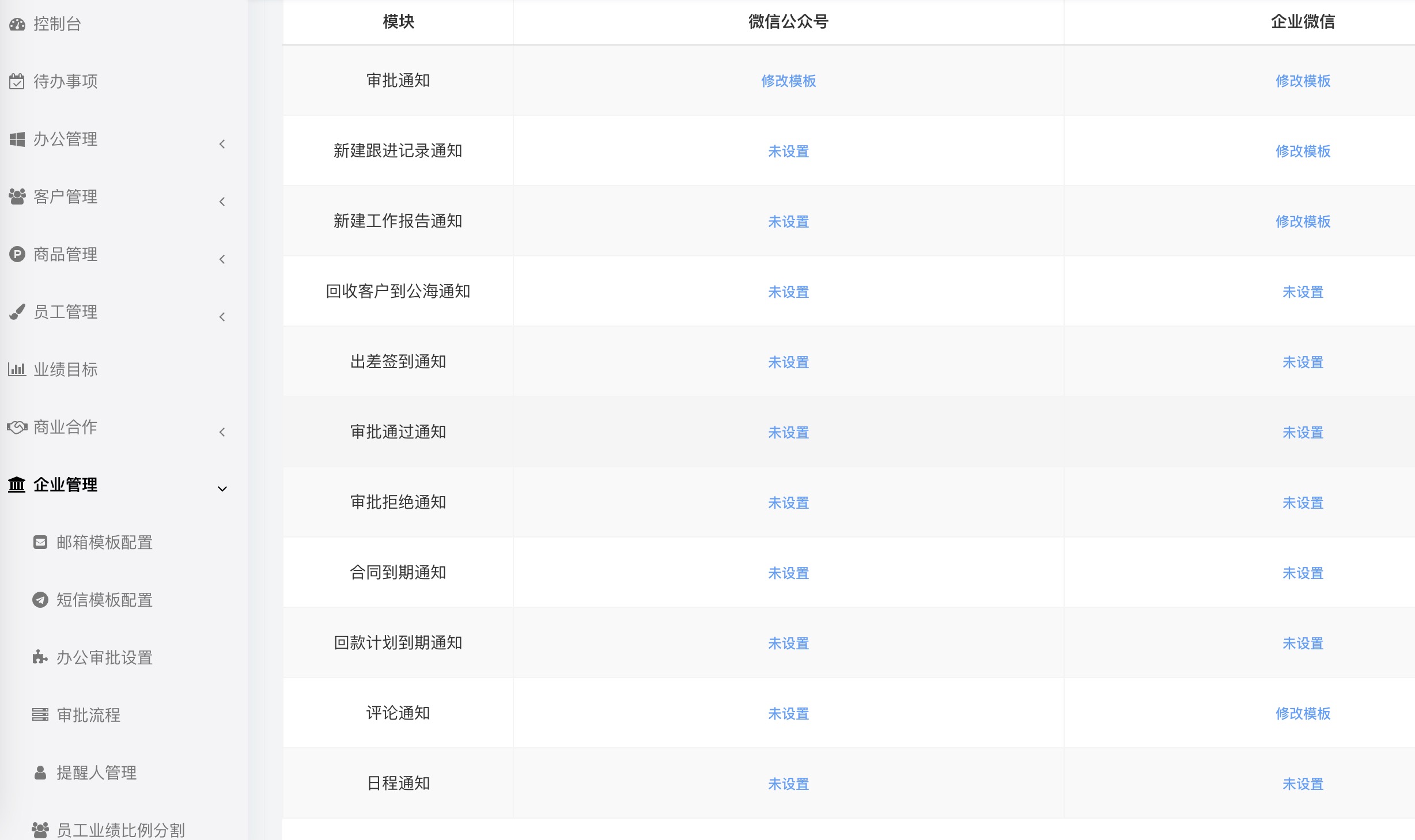Expand the 办公管理 menu chevron
This screenshot has width=1415, height=840.
click(222, 144)
